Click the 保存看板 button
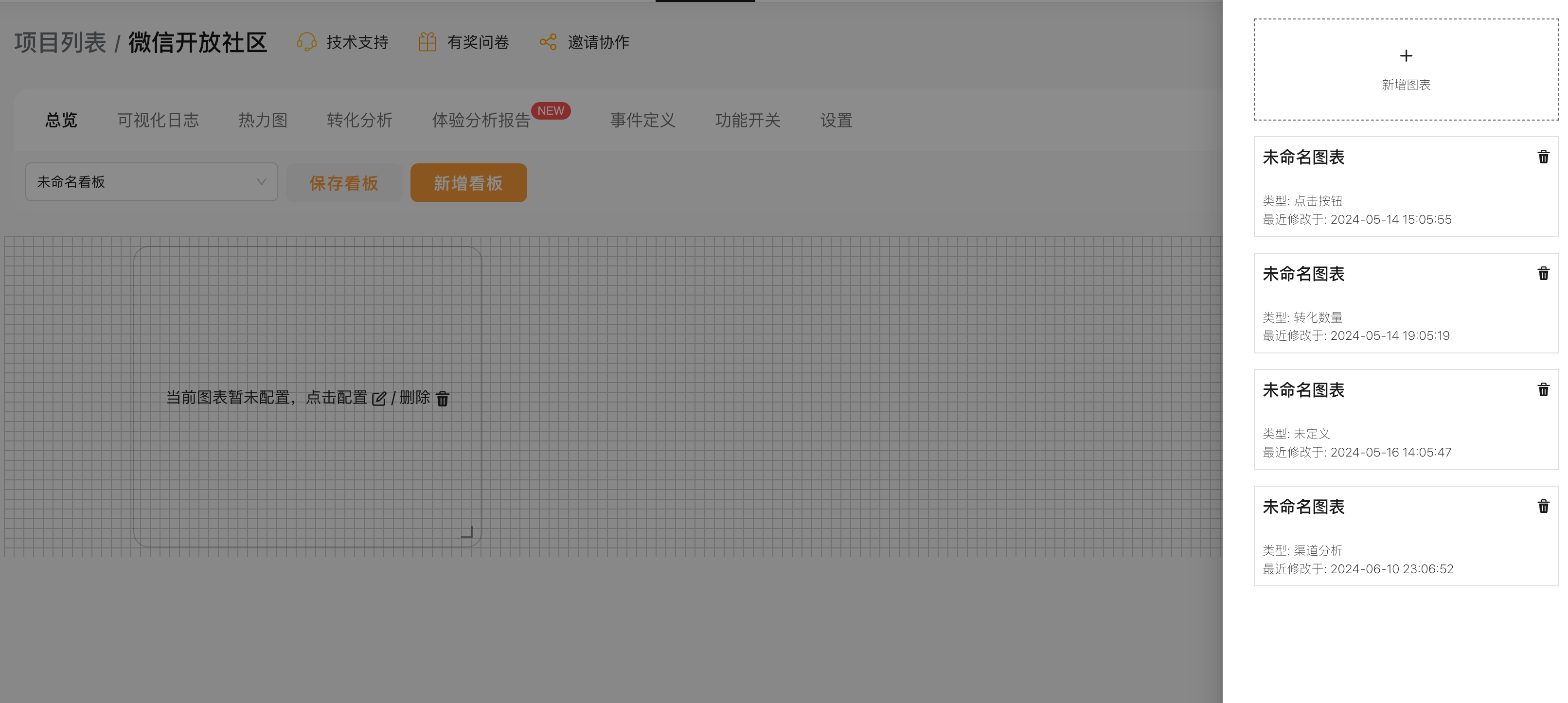This screenshot has height=703, width=1568. point(344,183)
